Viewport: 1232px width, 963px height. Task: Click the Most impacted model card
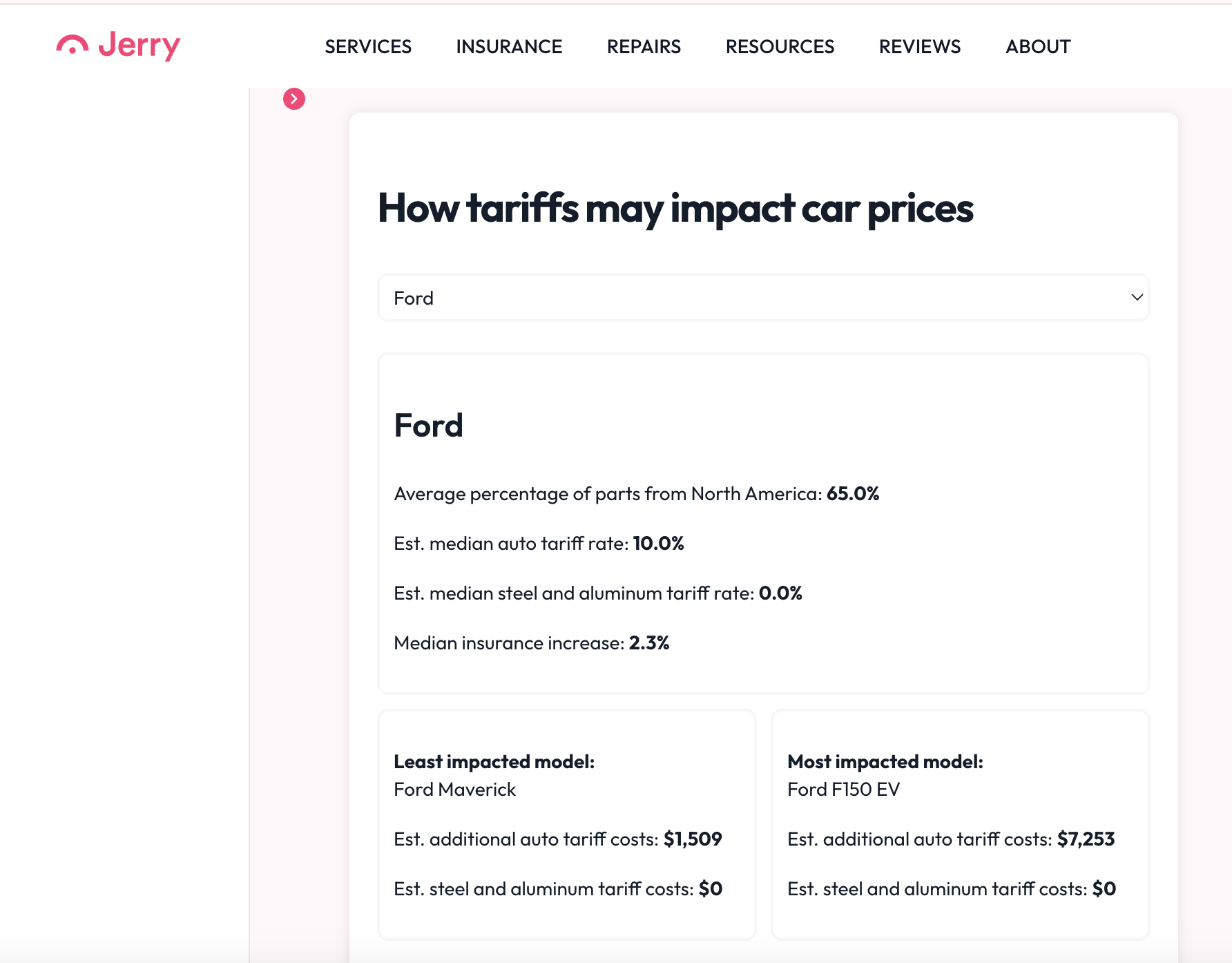(960, 823)
